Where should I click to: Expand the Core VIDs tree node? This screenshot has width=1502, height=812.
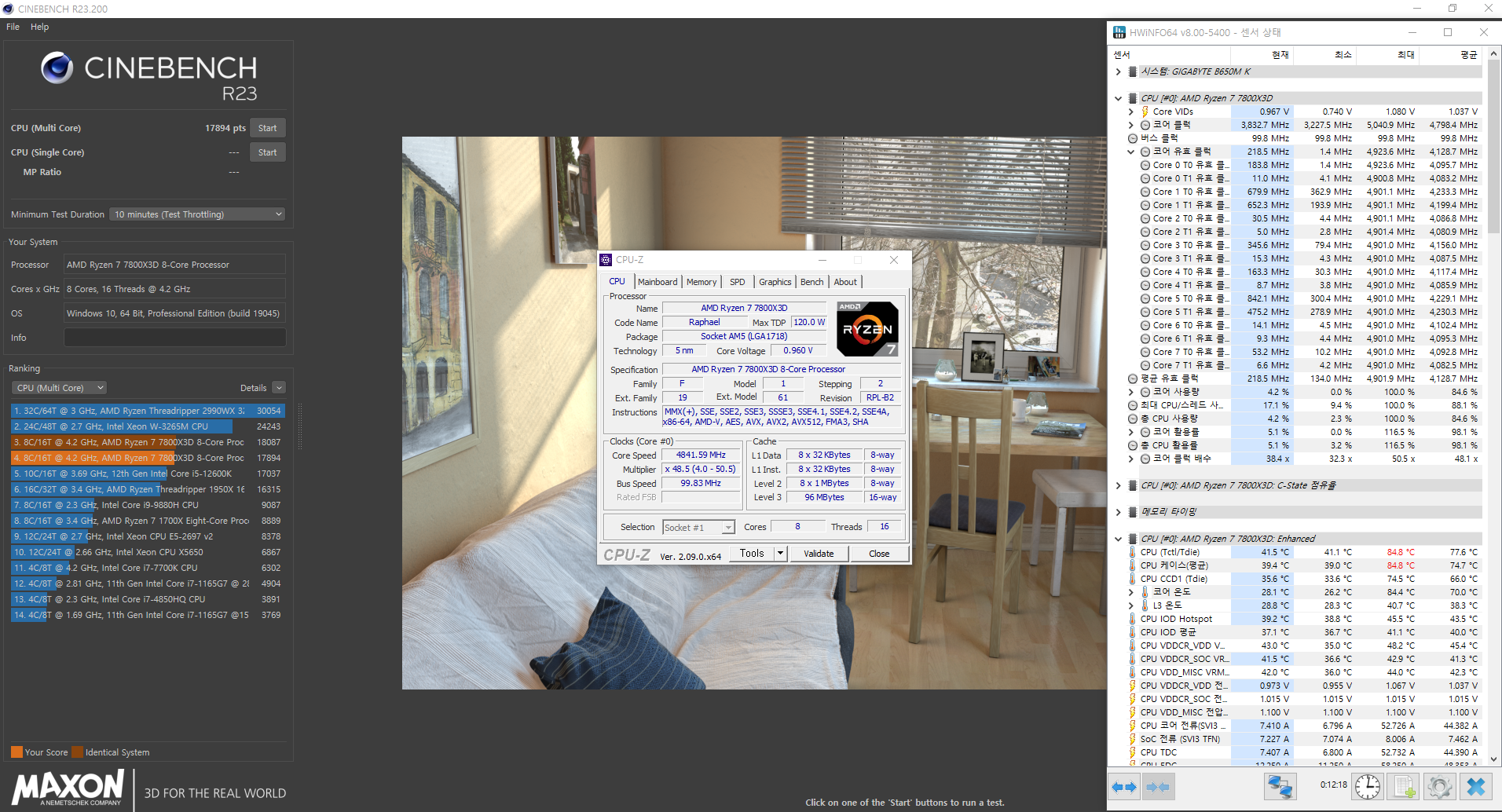(x=1131, y=112)
